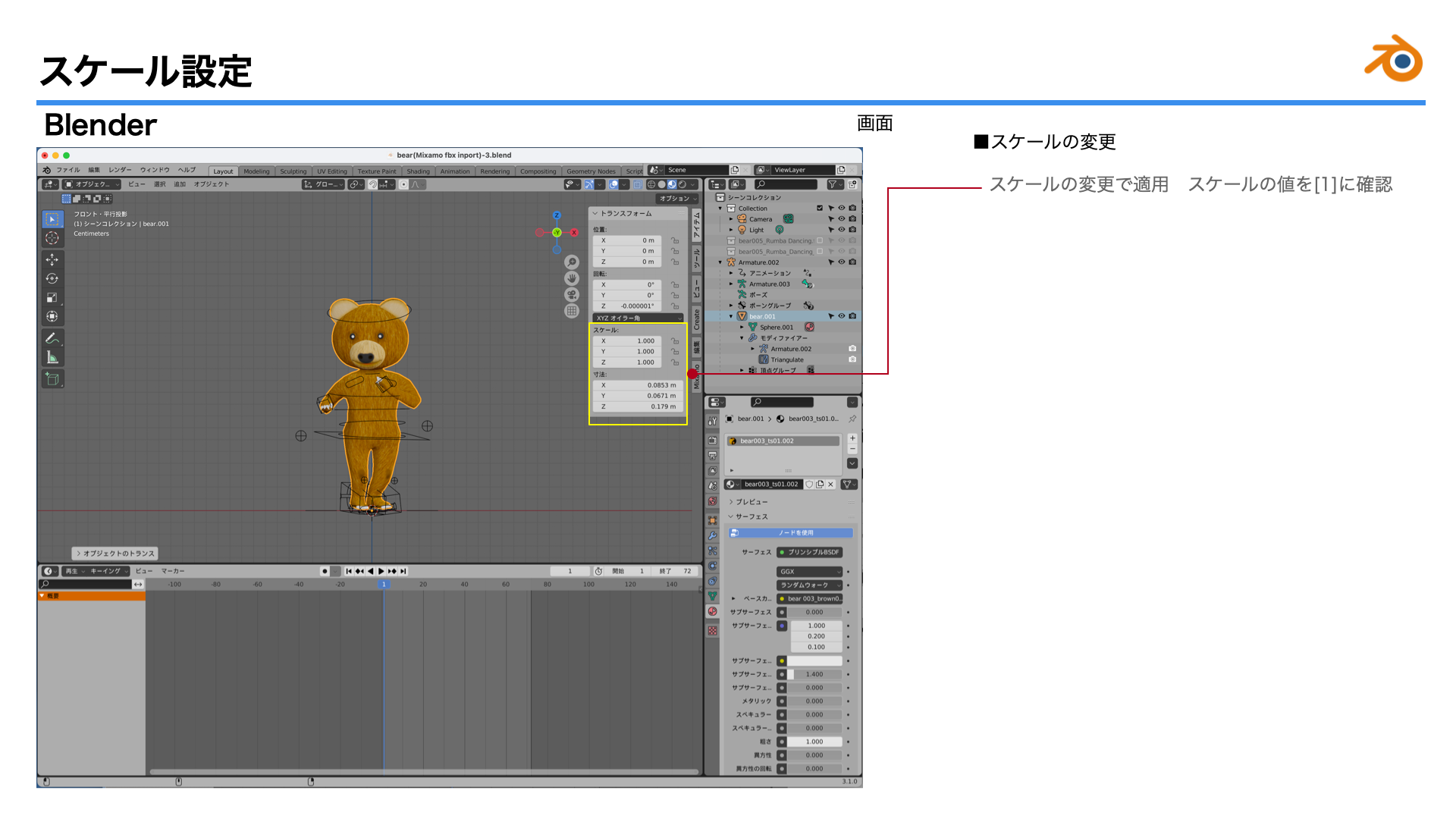Hide Camera with its eye icon
The height and width of the screenshot is (819, 1456).
[x=842, y=219]
